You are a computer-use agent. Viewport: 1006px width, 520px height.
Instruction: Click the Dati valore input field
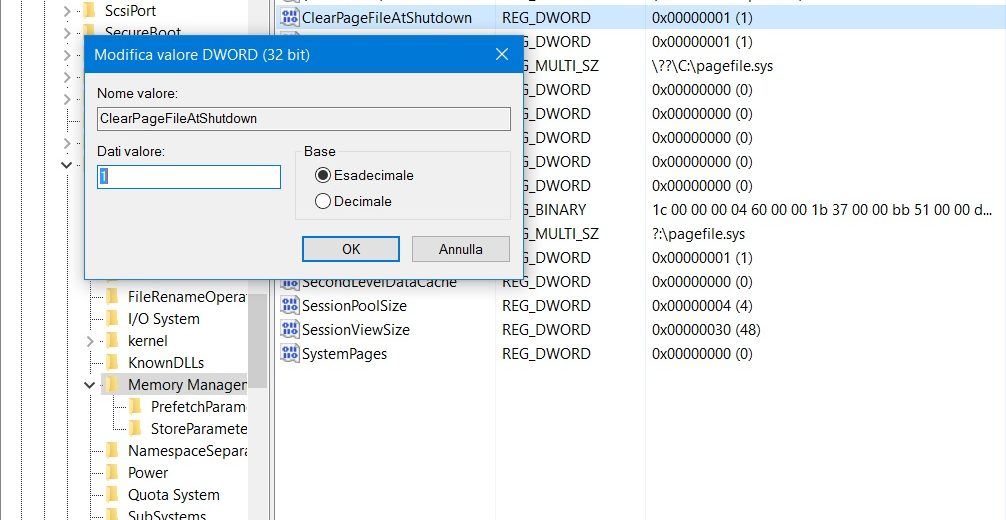click(x=189, y=177)
